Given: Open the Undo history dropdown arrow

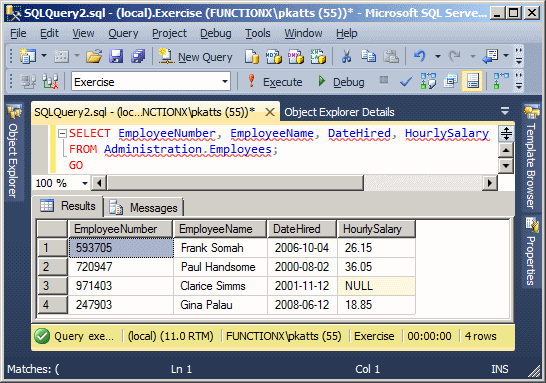Looking at the screenshot, I should point(438,56).
